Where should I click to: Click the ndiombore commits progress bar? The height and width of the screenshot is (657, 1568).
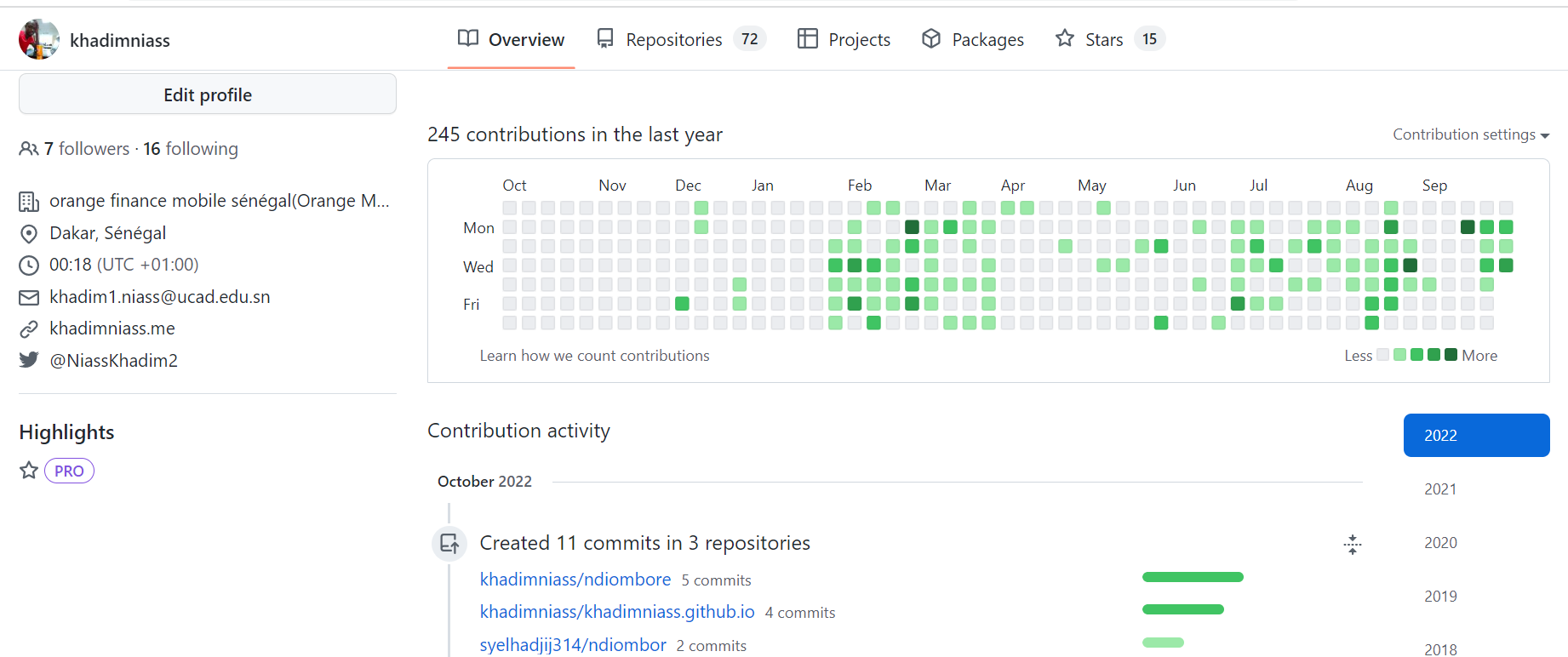click(x=1193, y=577)
